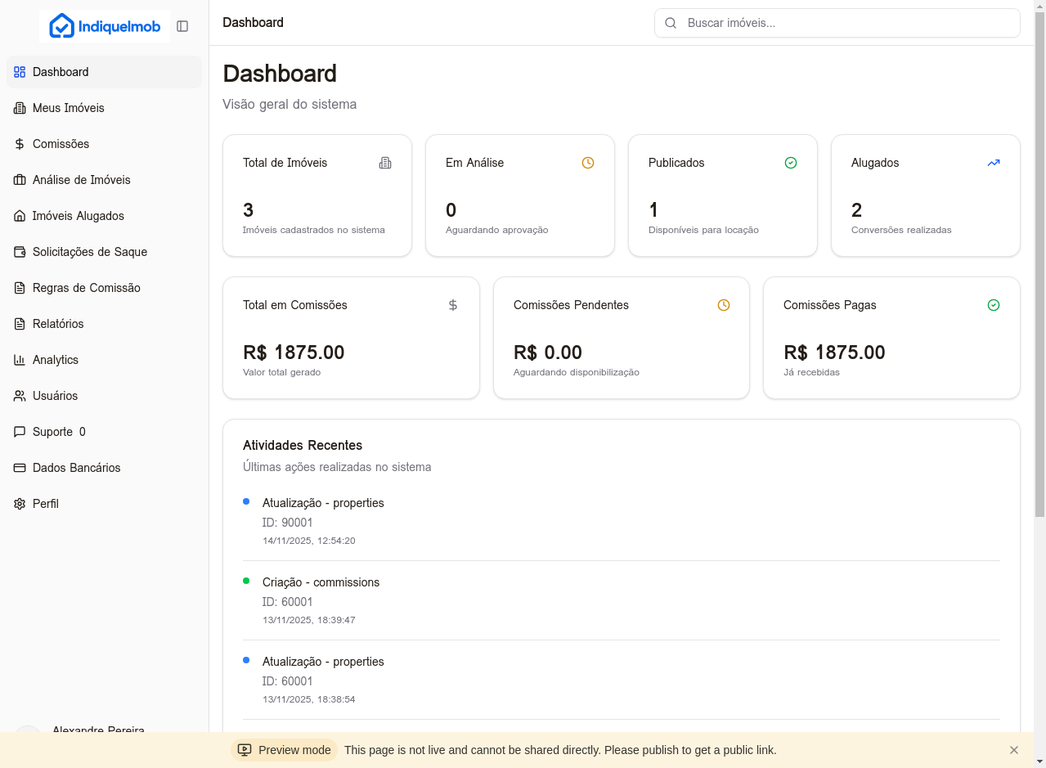Click the trending-up icon on the Alugados card
The image size is (1046, 768).
pyautogui.click(x=993, y=162)
